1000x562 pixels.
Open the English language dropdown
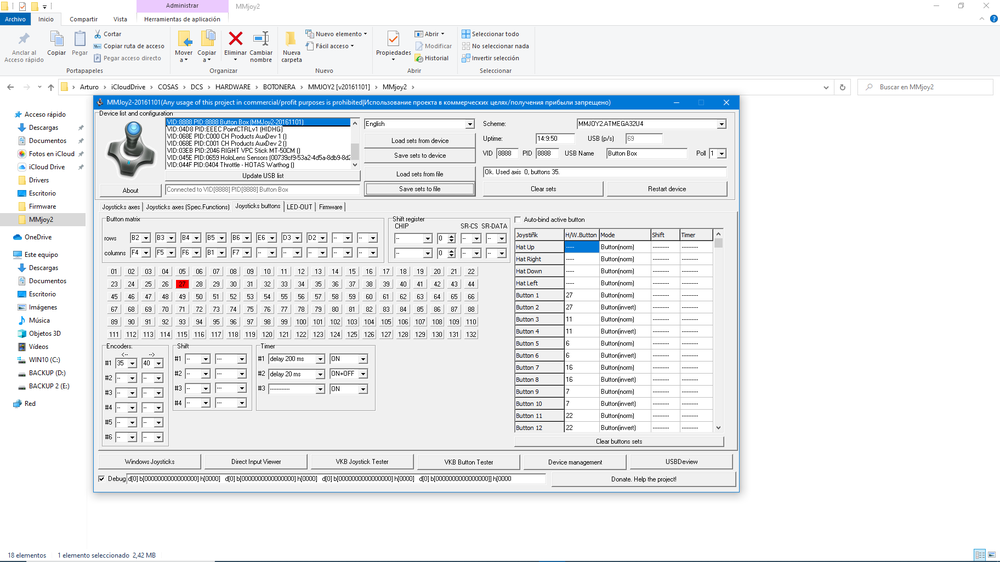[469, 124]
